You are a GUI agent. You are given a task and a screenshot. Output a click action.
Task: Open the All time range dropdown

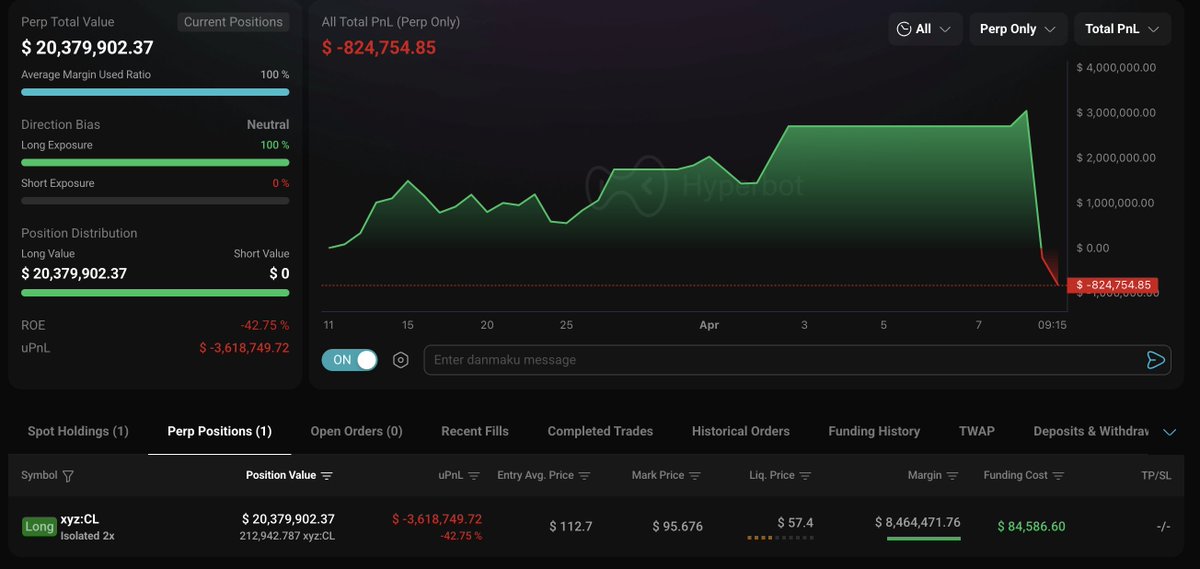[925, 29]
